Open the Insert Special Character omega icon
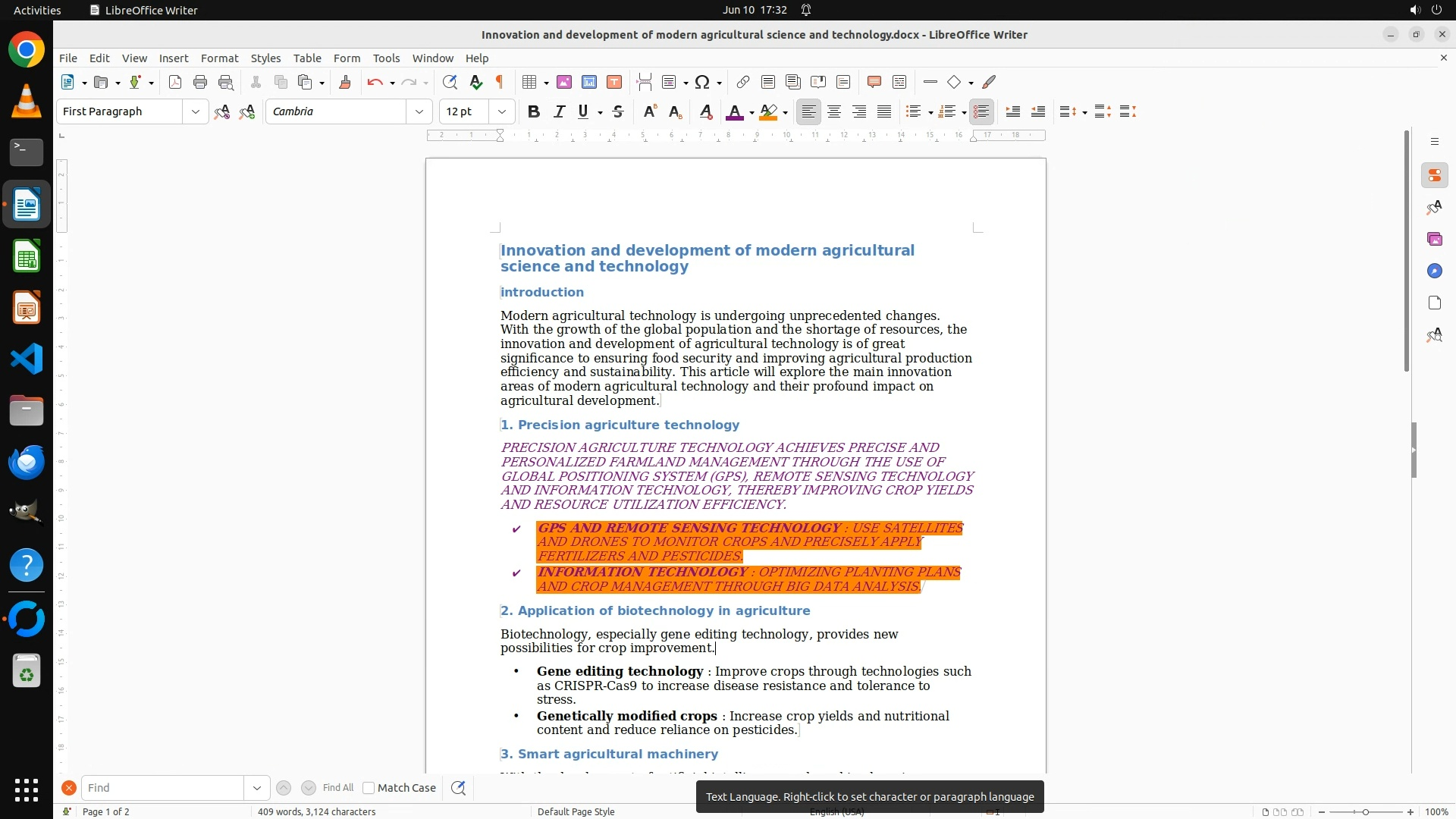 click(x=702, y=83)
